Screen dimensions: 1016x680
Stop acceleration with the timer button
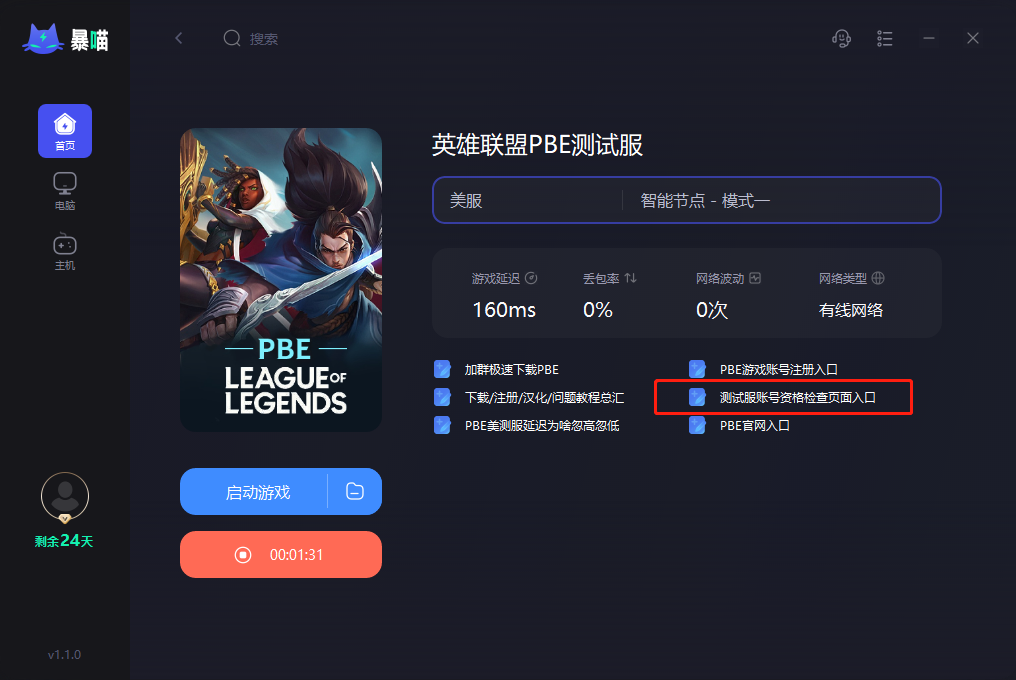(281, 554)
